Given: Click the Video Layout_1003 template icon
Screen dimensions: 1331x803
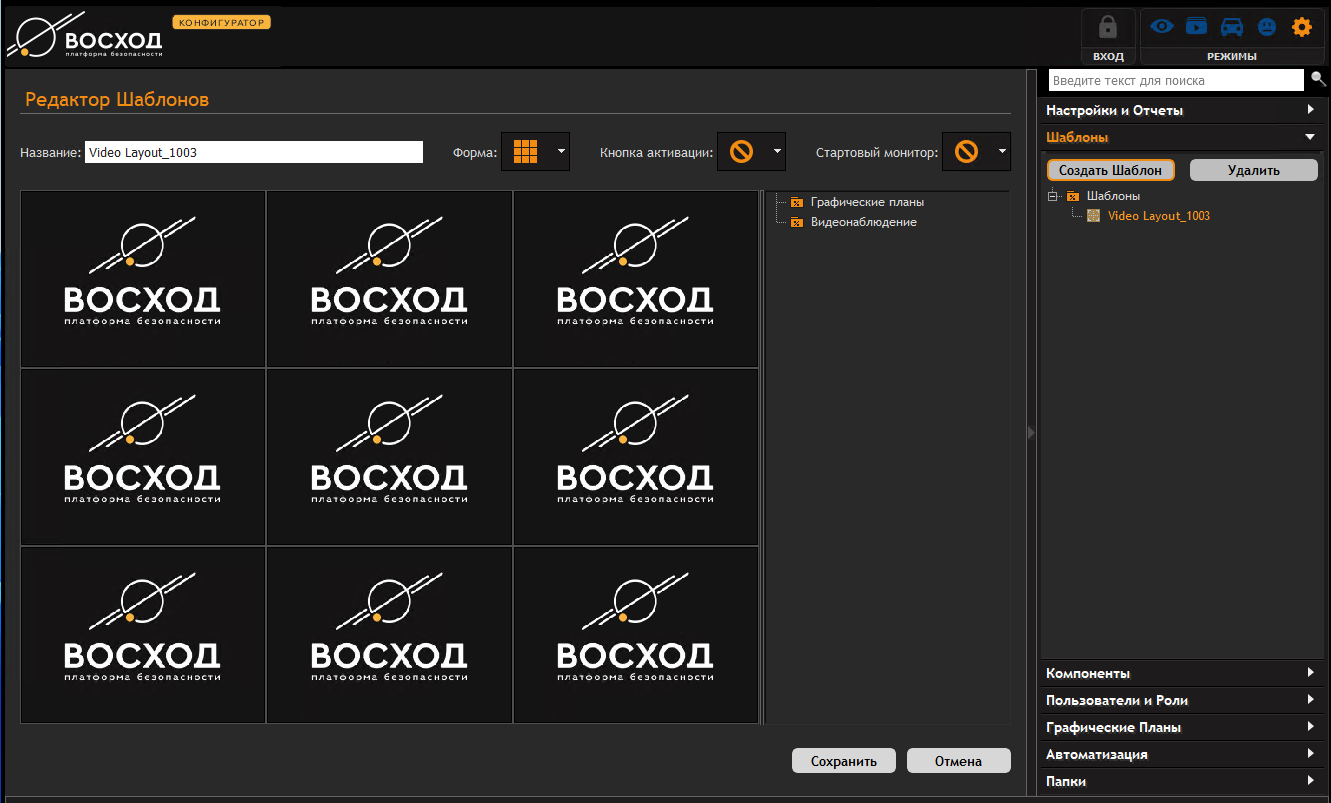Looking at the screenshot, I should tap(1094, 216).
